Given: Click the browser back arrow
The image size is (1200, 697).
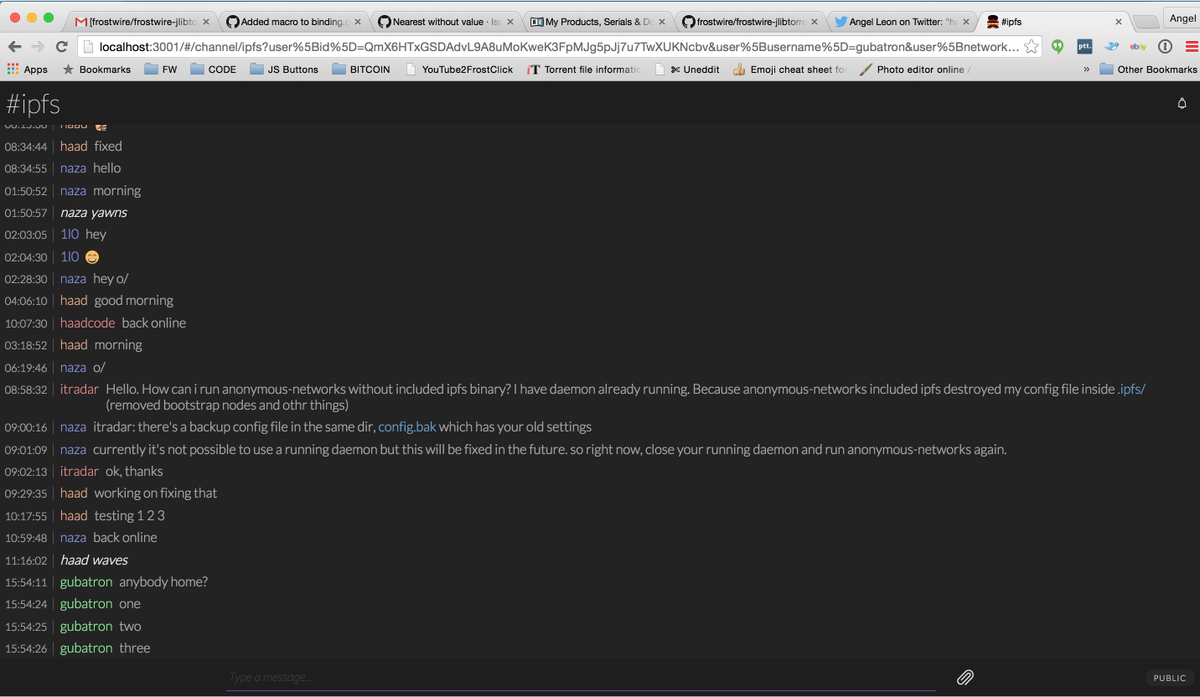Looking at the screenshot, I should coord(14,46).
